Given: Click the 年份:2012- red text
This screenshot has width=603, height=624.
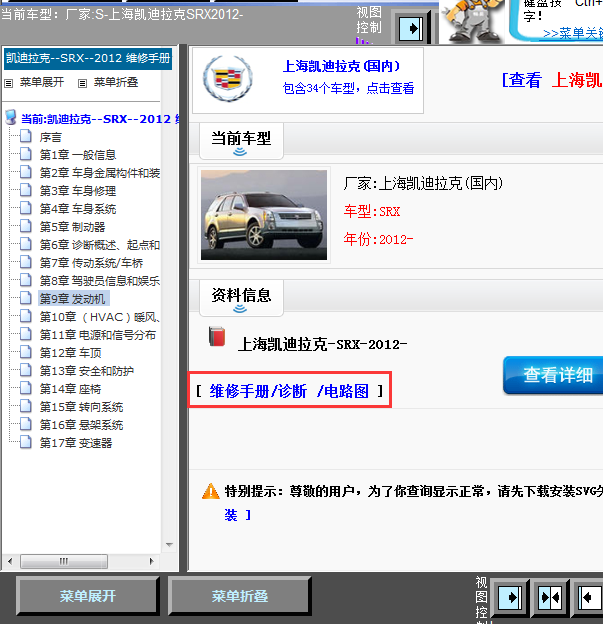Looking at the screenshot, I should (379, 239).
